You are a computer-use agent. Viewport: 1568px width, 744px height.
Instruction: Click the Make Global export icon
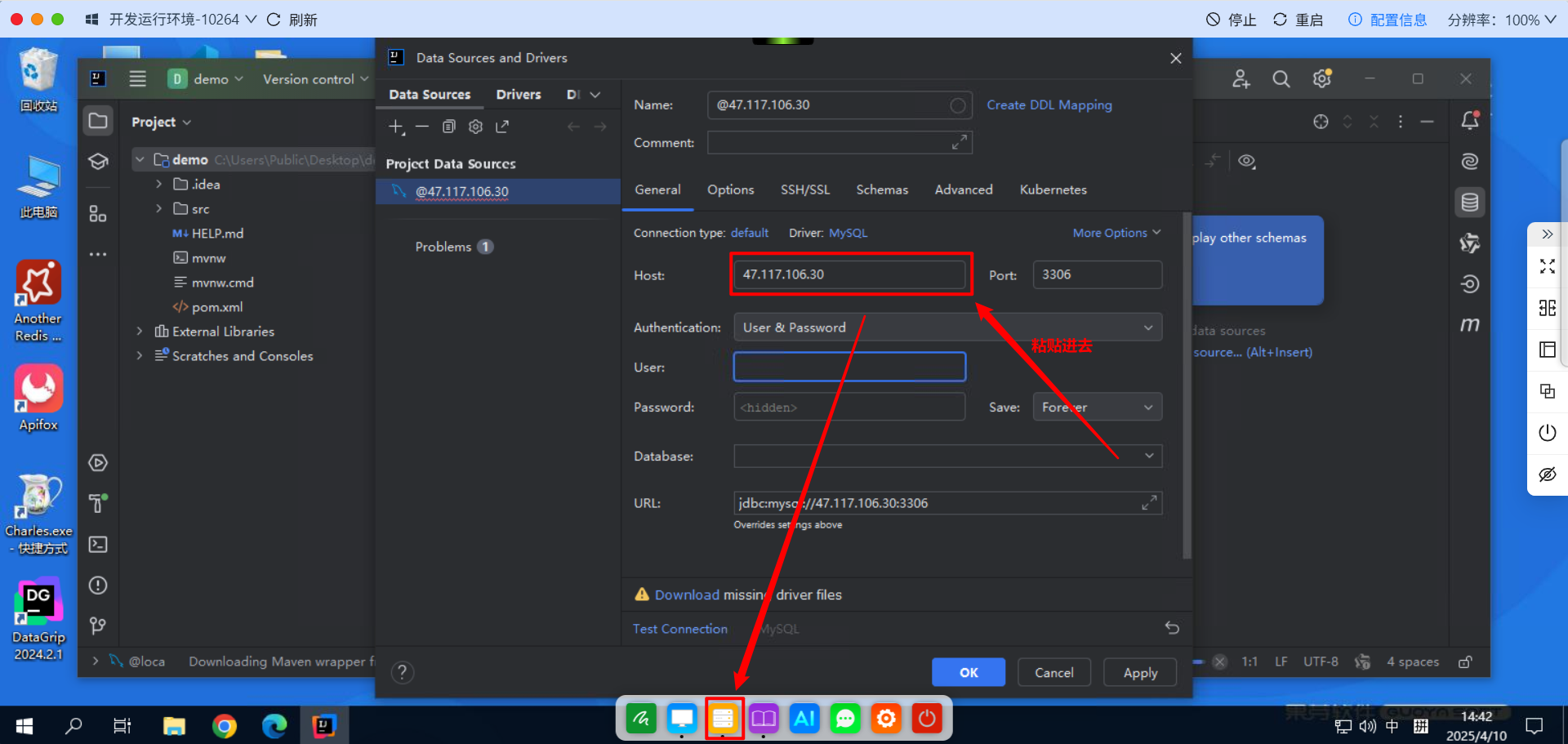tap(502, 127)
